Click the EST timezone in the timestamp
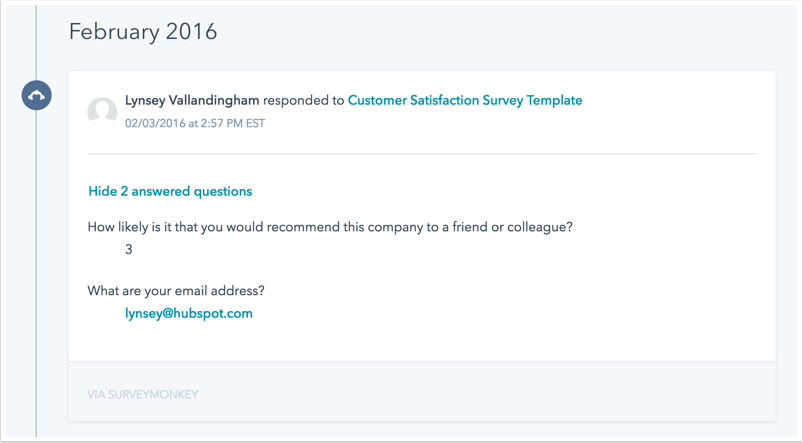The height and width of the screenshot is (443, 803). pos(255,123)
